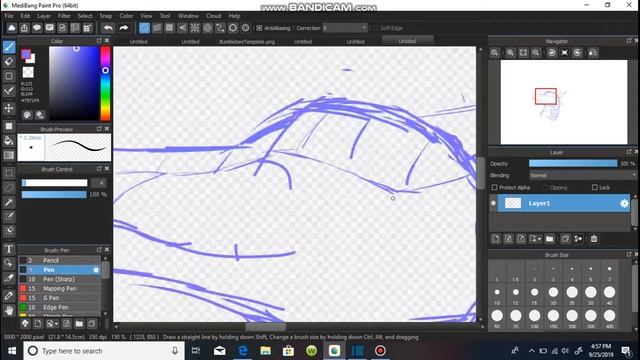The width and height of the screenshot is (640, 360).
Task: Enable the Clipping checkbox
Action: coord(544,187)
